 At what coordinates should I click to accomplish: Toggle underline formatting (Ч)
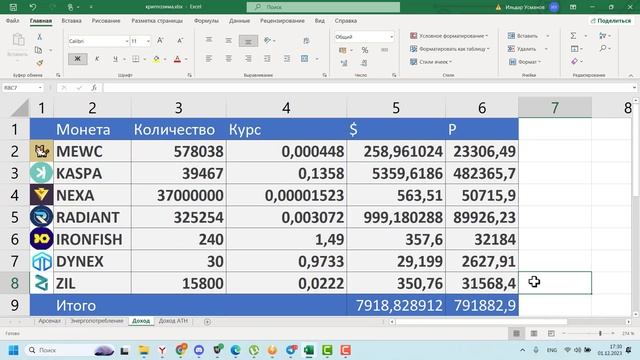115,59
